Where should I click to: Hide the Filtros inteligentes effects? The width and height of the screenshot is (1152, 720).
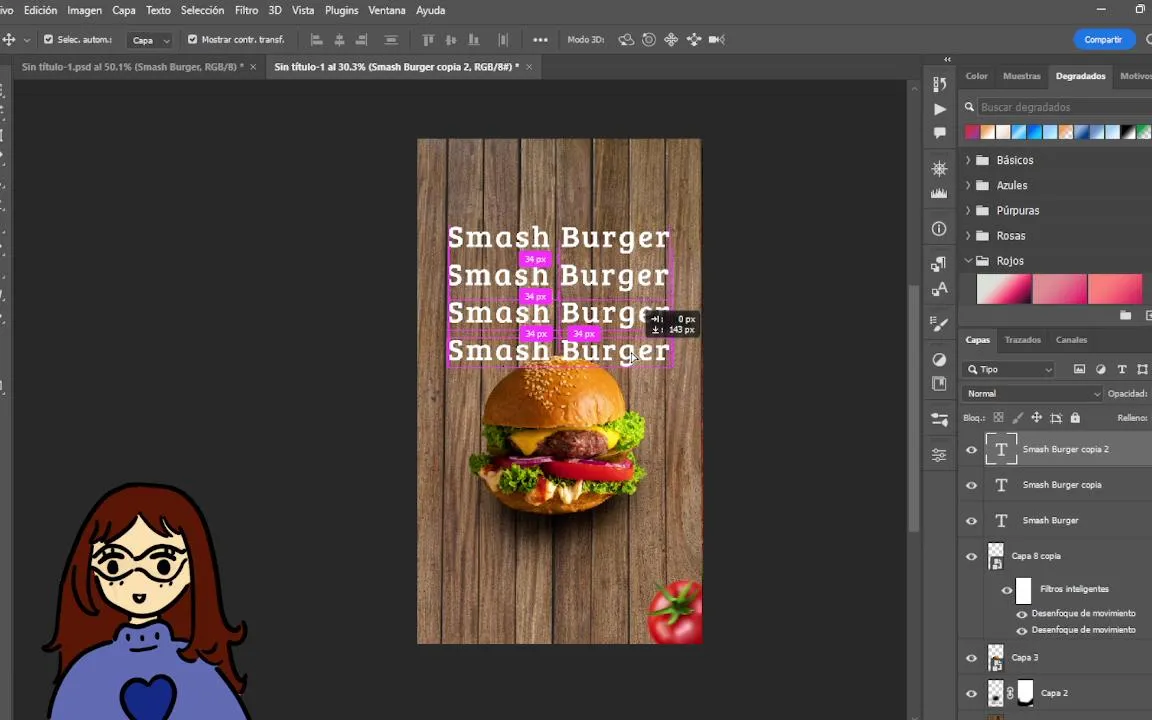(1007, 590)
